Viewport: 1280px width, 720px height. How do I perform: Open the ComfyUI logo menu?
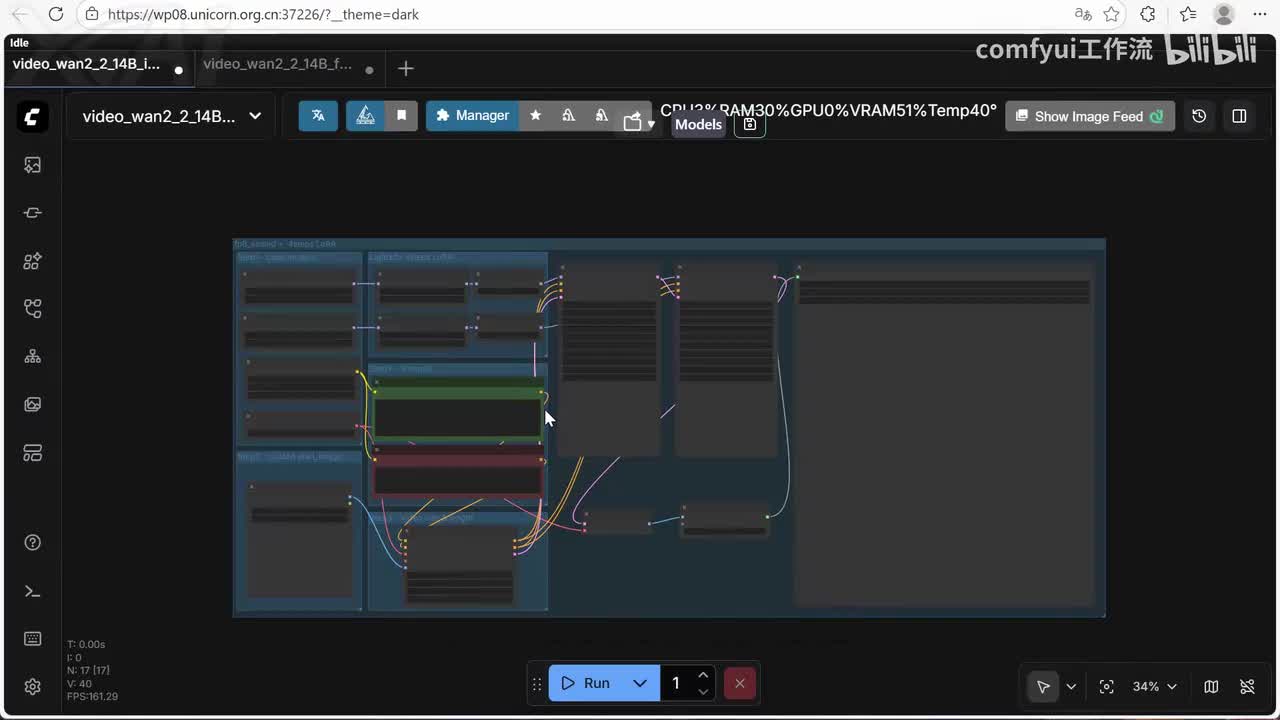[32, 116]
